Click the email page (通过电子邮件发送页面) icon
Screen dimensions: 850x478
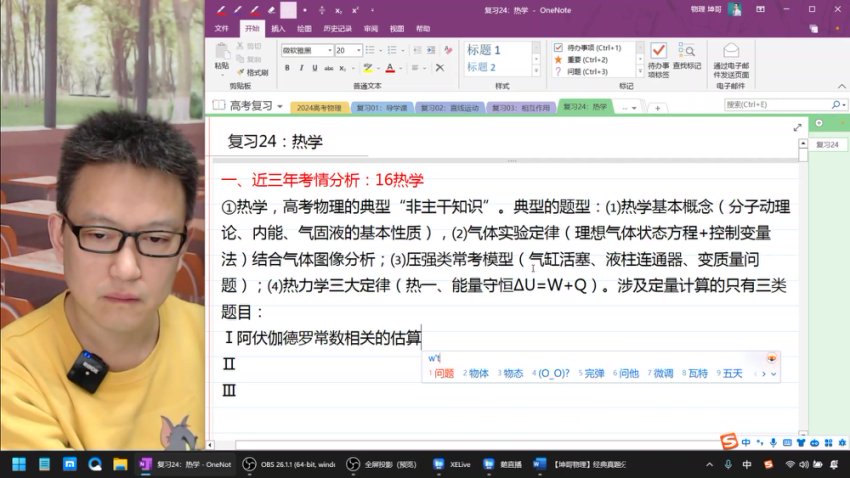point(731,58)
